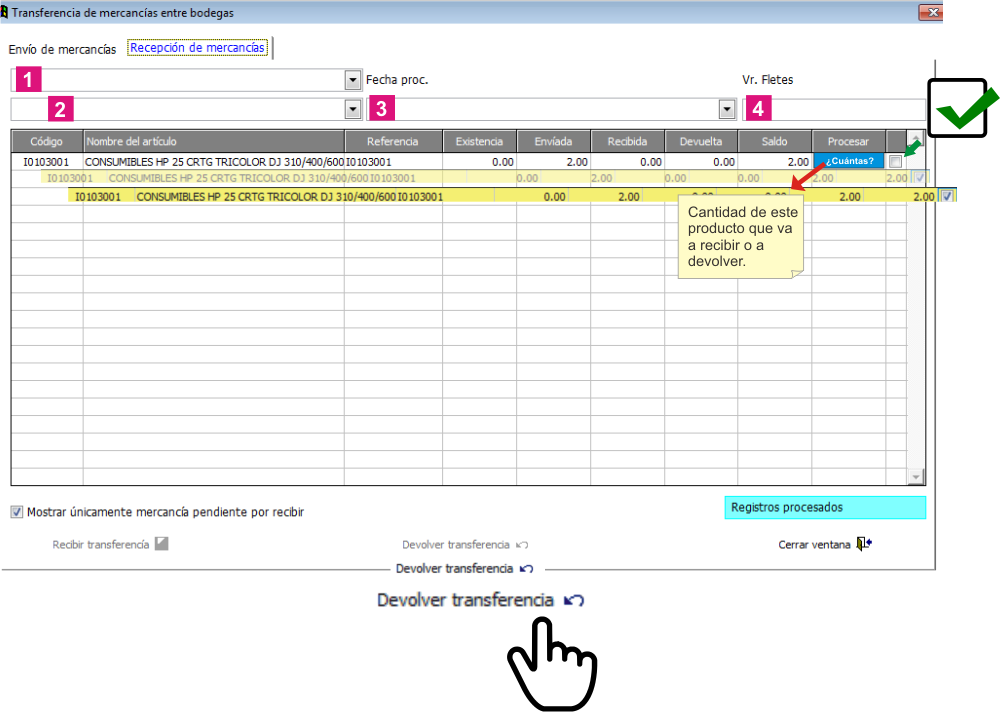This screenshot has width=1000, height=712.
Task: Click the Registros procesados cyan legend
Action: (825, 508)
